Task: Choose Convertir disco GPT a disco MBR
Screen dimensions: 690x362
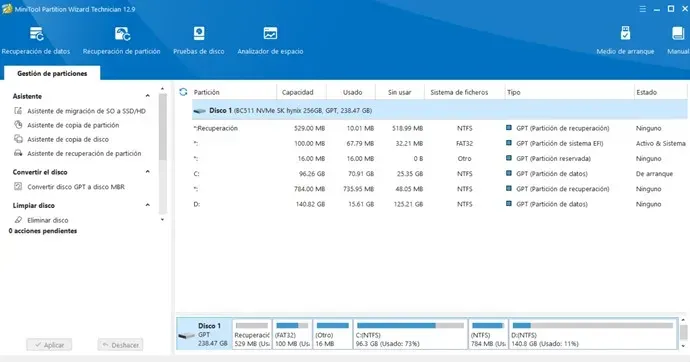Action: [76, 187]
